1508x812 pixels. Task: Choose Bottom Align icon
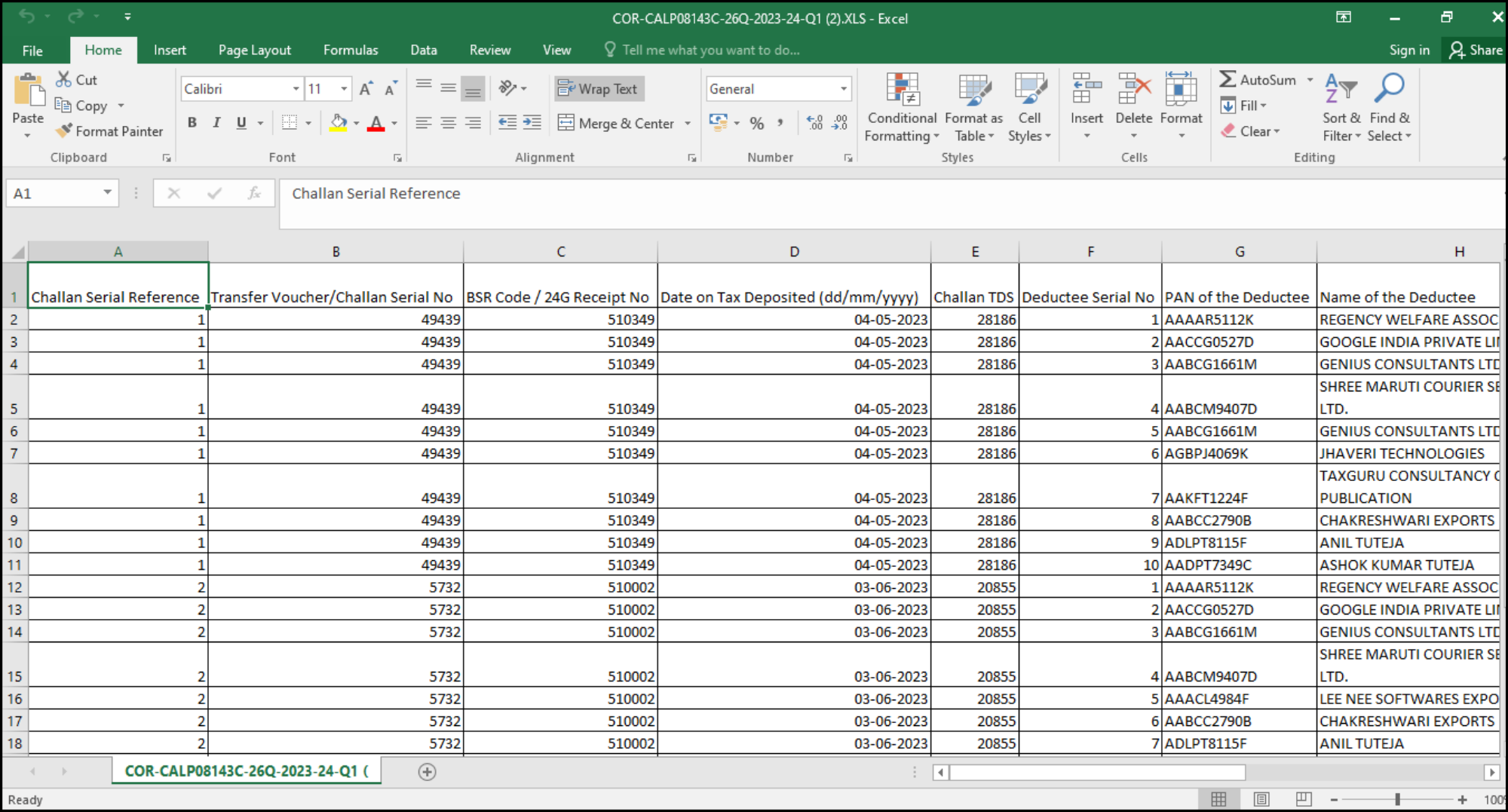click(x=473, y=89)
